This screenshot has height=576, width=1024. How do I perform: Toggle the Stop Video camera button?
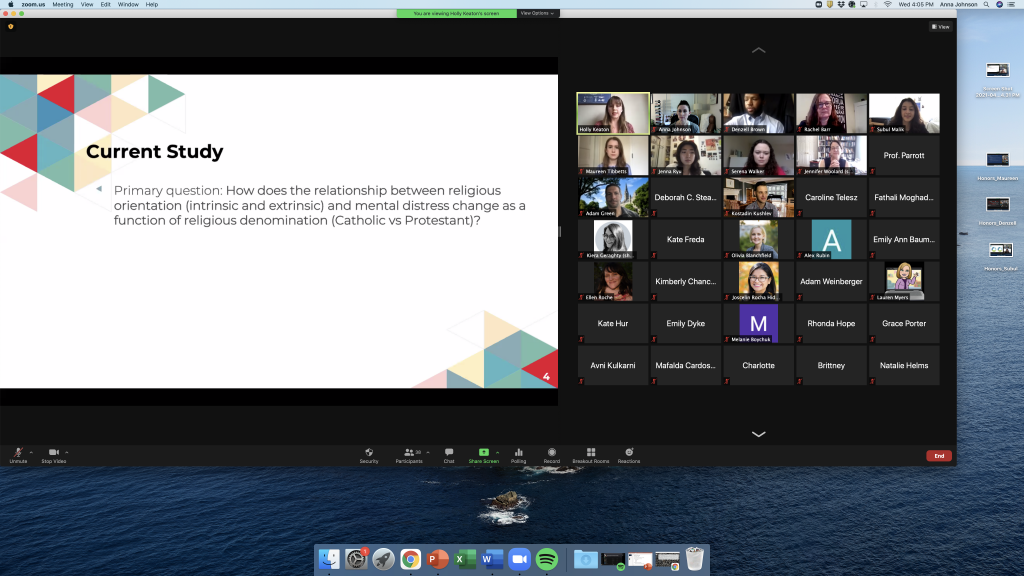(53, 453)
